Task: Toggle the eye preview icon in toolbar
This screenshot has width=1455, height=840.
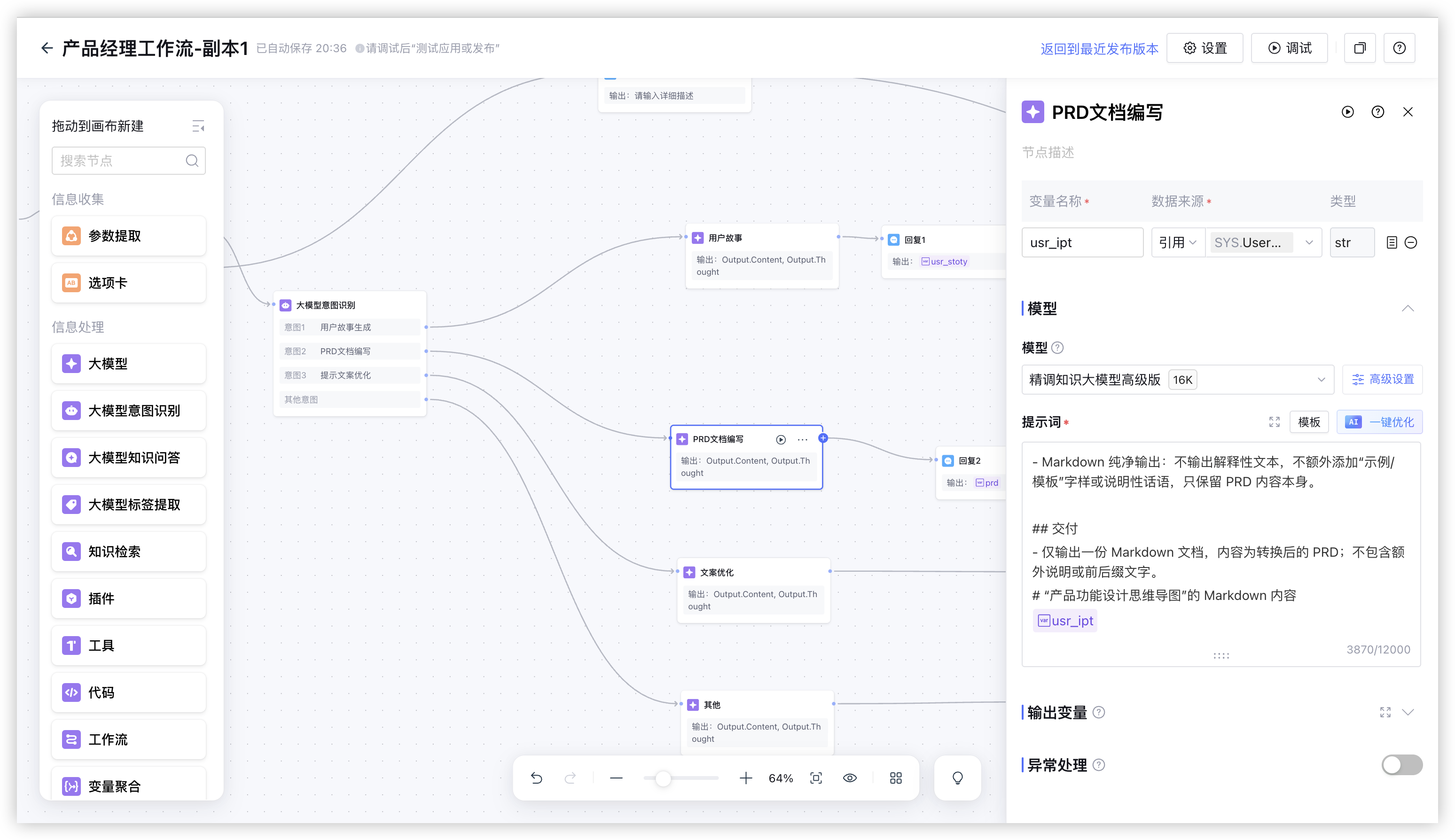Action: tap(850, 778)
